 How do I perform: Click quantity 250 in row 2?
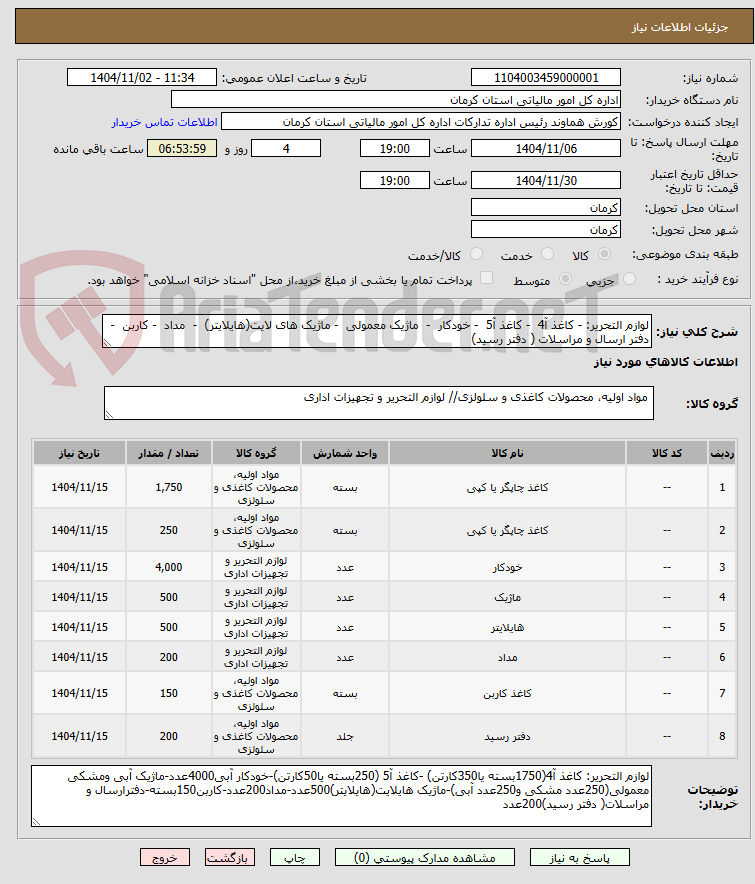[x=169, y=530]
